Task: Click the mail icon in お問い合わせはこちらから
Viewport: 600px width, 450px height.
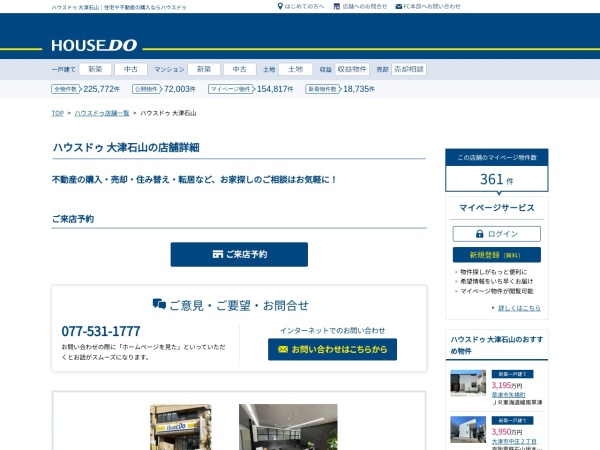Action: pos(283,349)
